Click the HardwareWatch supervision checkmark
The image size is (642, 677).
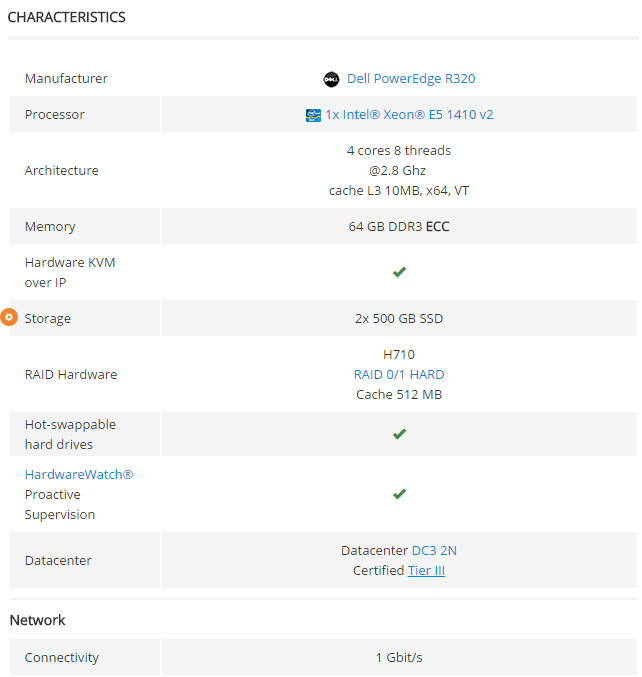[399, 494]
